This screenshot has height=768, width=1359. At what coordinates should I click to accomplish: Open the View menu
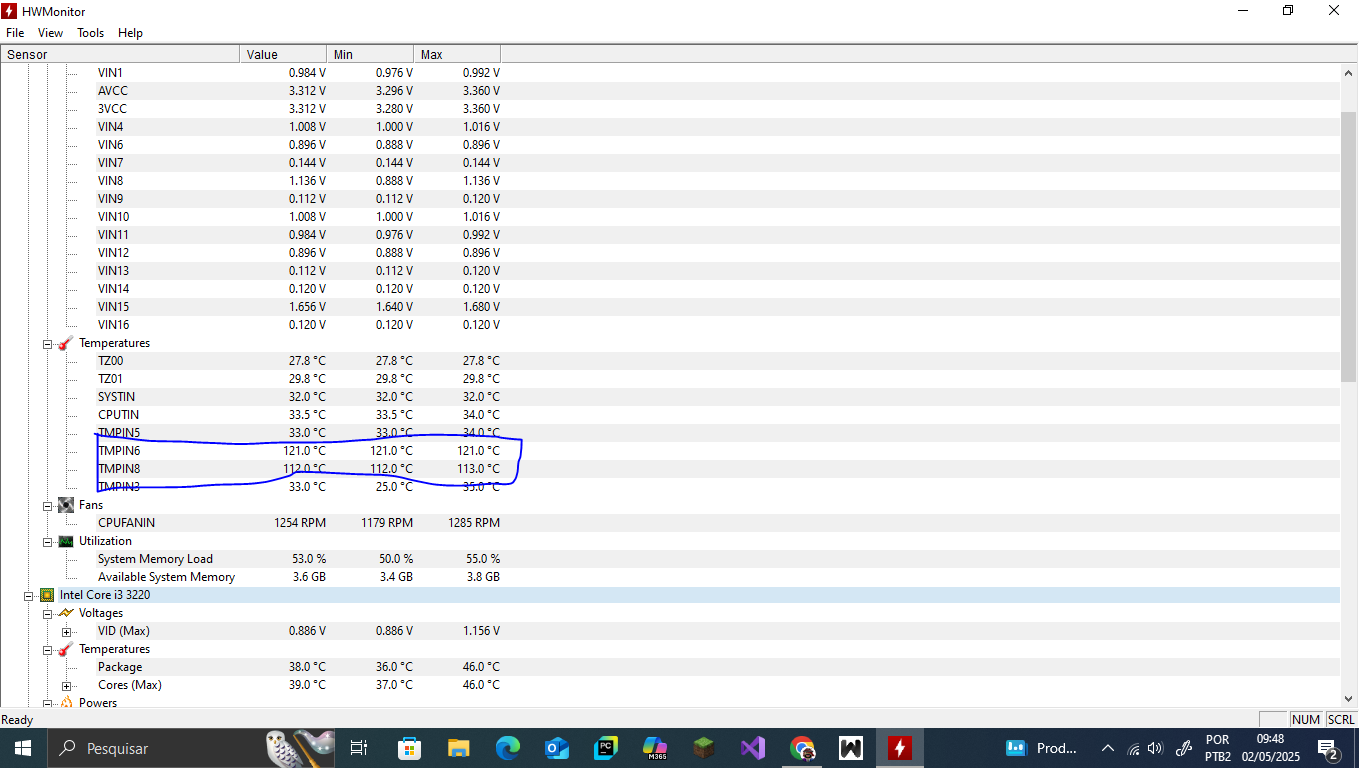click(50, 33)
